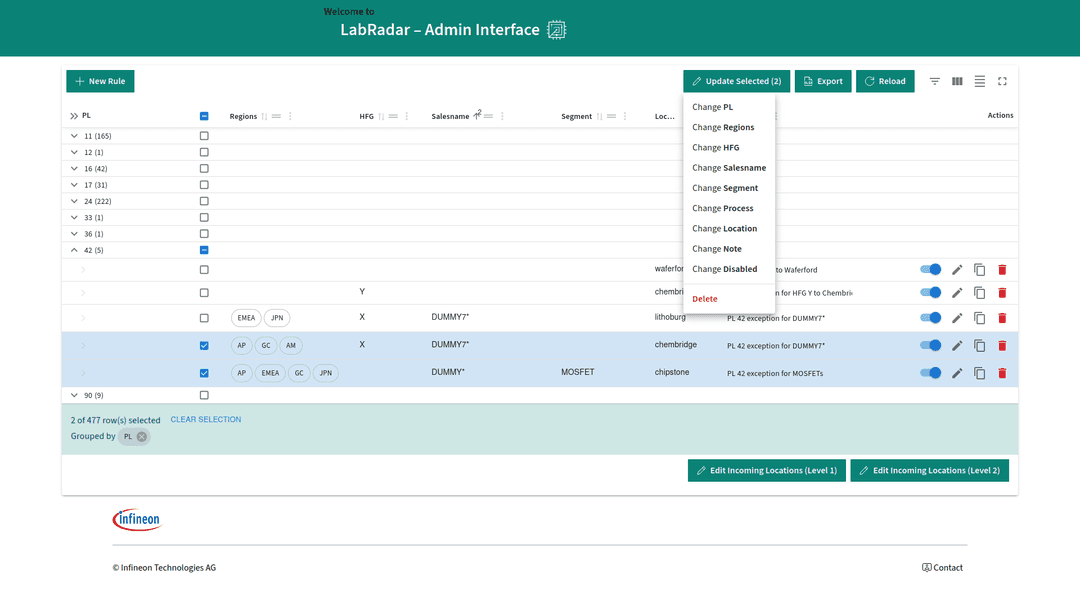This screenshot has height=608, width=1080.
Task: Expand the PL 12 (1) group
Action: [74, 152]
